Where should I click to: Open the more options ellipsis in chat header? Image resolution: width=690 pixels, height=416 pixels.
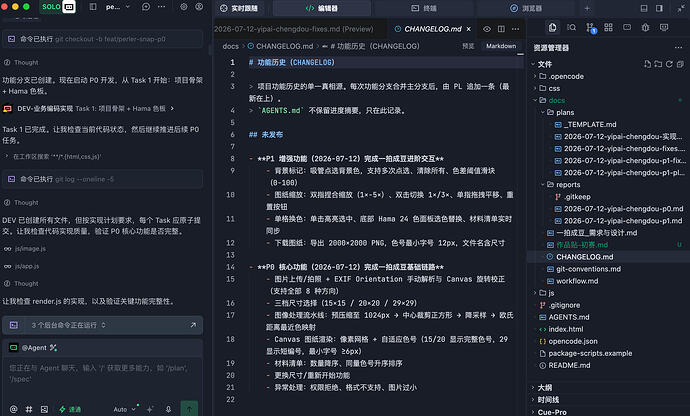click(x=161, y=7)
